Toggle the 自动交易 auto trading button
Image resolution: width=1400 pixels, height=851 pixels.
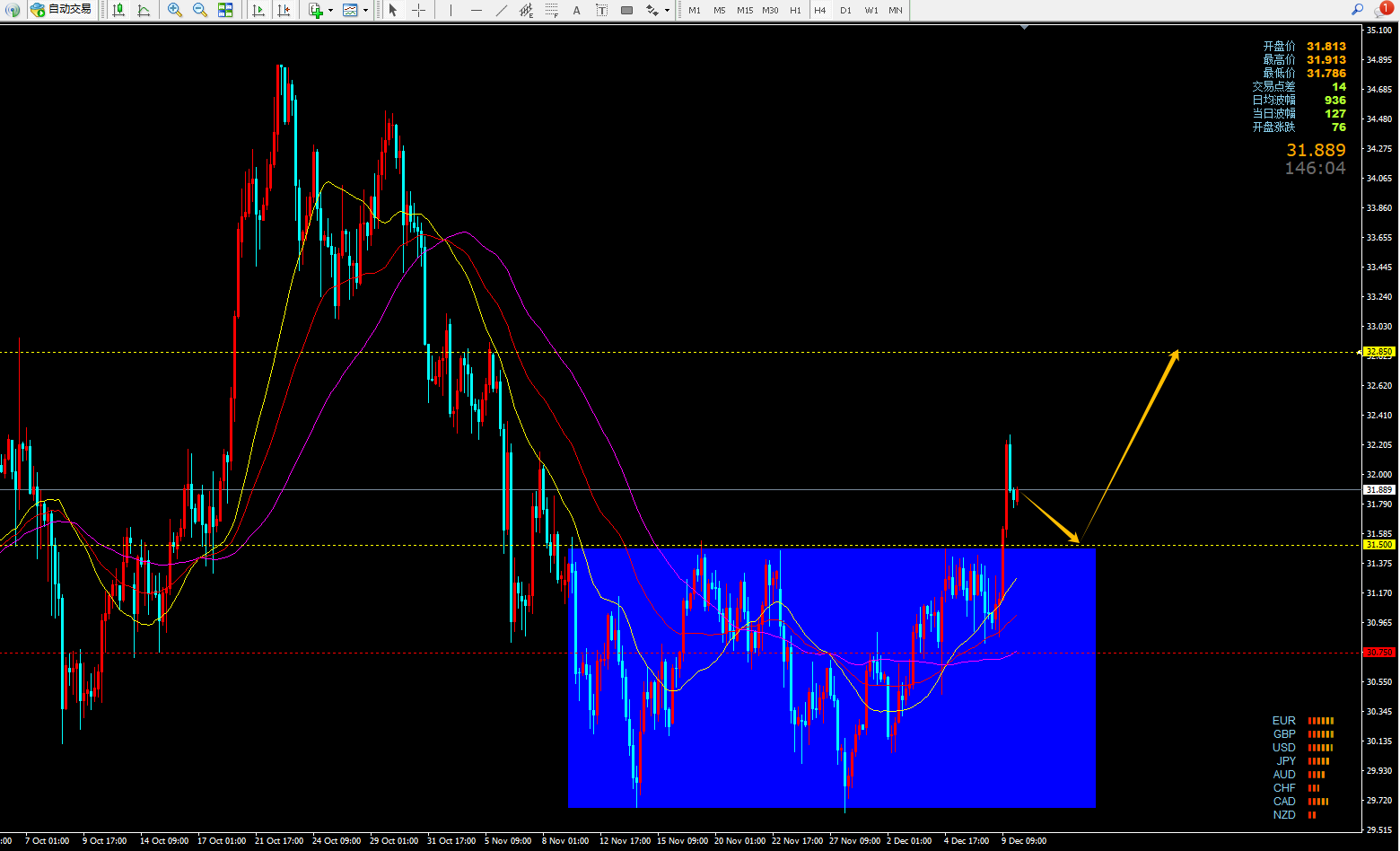pos(61,10)
